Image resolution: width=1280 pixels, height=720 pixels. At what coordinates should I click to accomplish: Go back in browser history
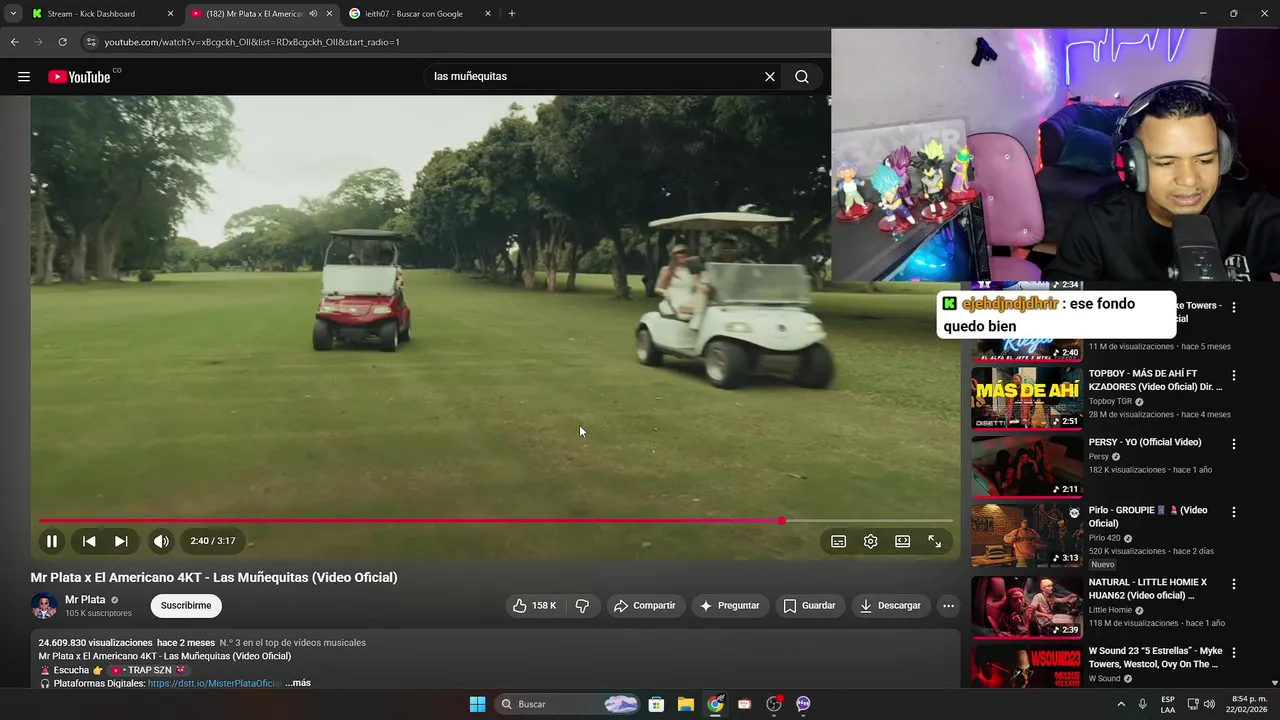[14, 42]
